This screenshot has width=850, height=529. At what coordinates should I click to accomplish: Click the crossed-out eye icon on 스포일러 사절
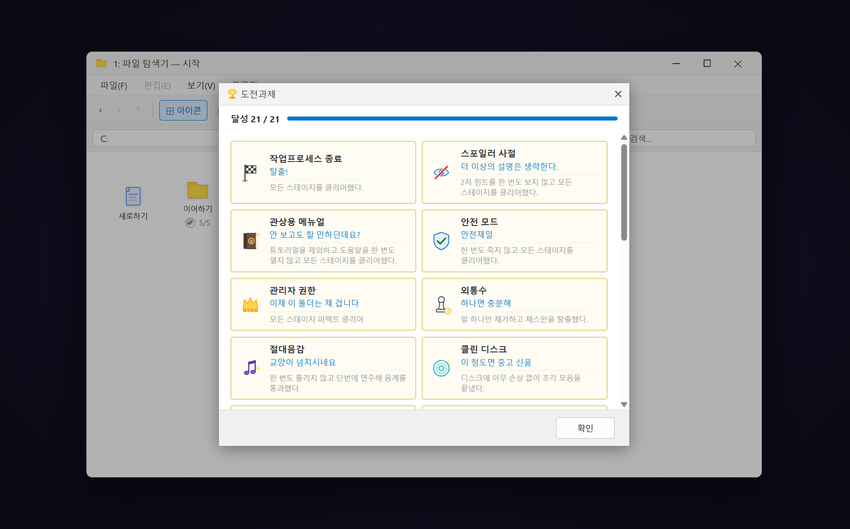point(441,172)
